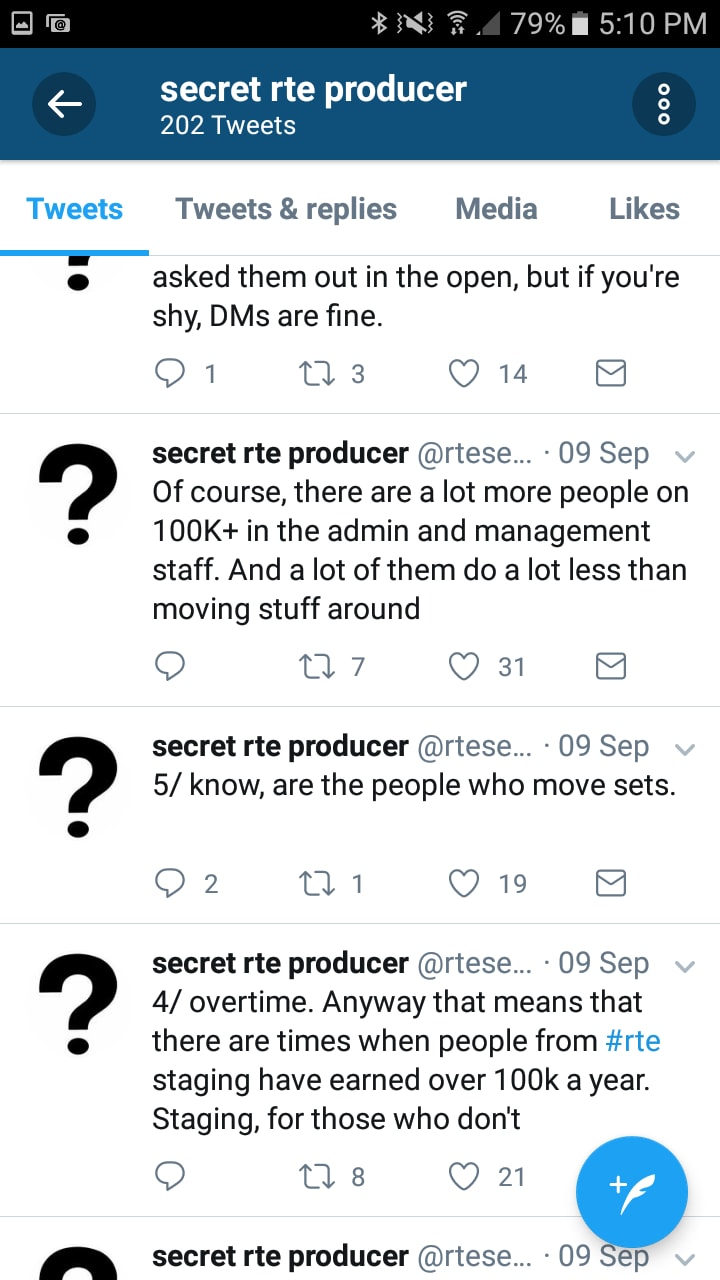
Task: Reply to the '100K+ admin' tweet
Action: [170, 666]
